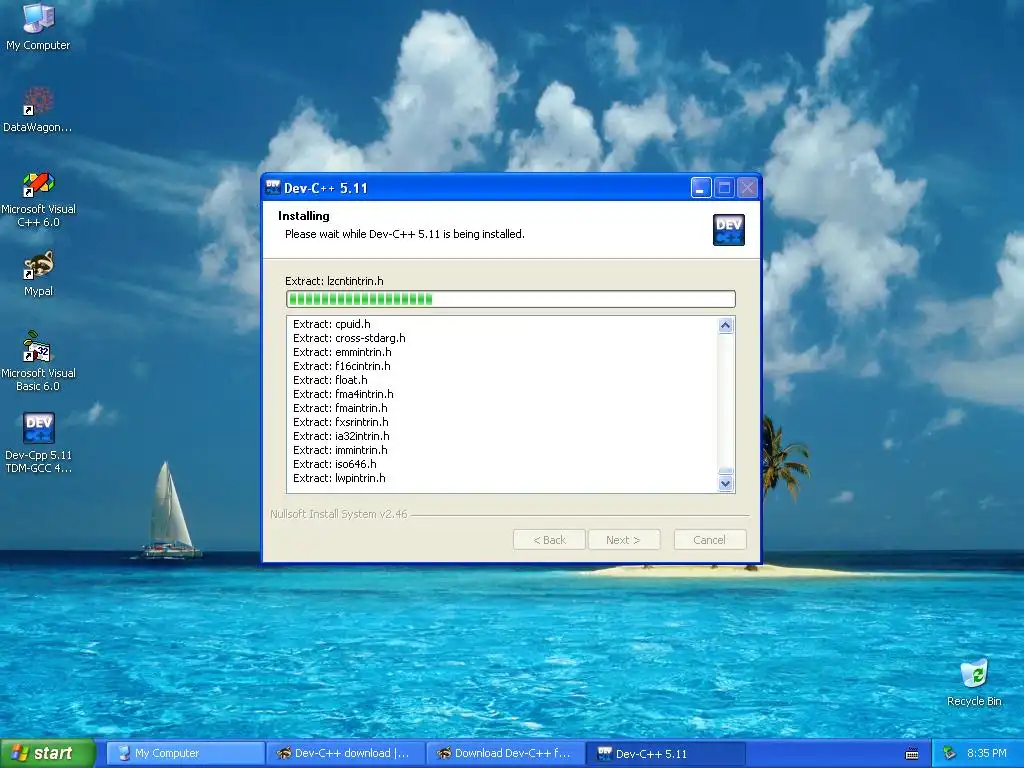Click the log list scroll up arrow
Screen dimensions: 1024x768
pyautogui.click(x=726, y=325)
